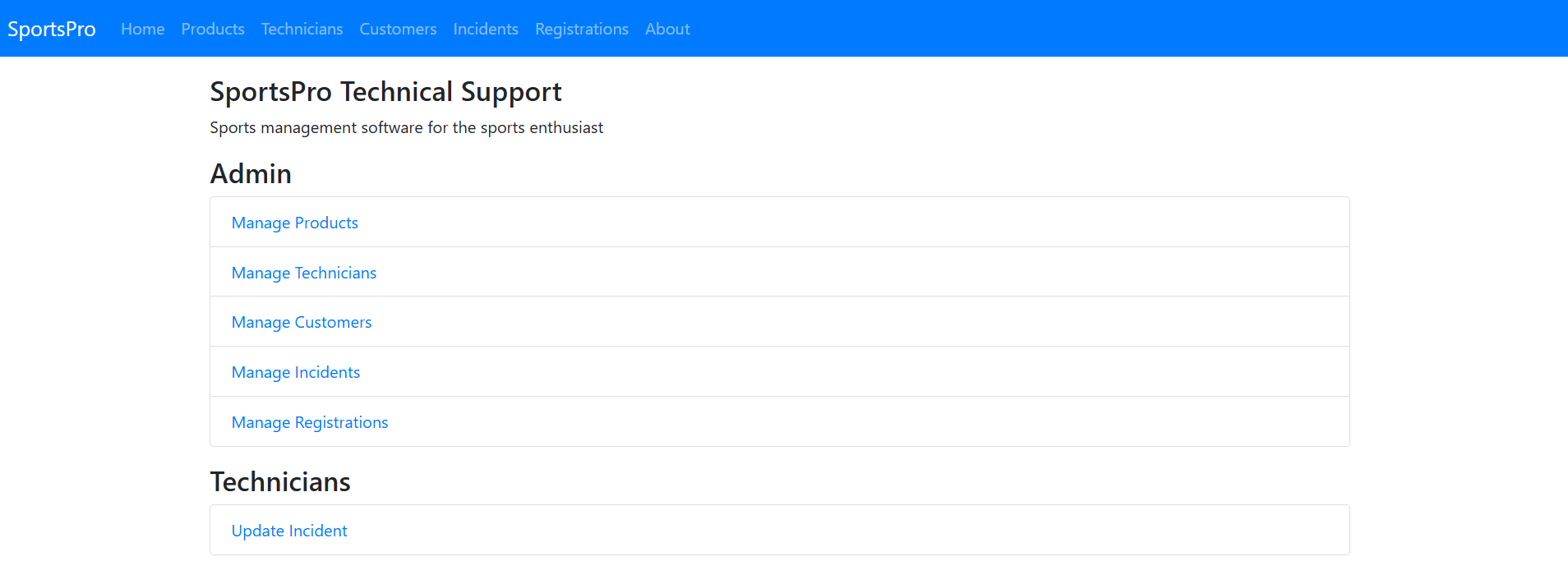Viewport: 1568px width, 584px height.
Task: Click Update Incident under the Technicians heading
Action: click(289, 531)
